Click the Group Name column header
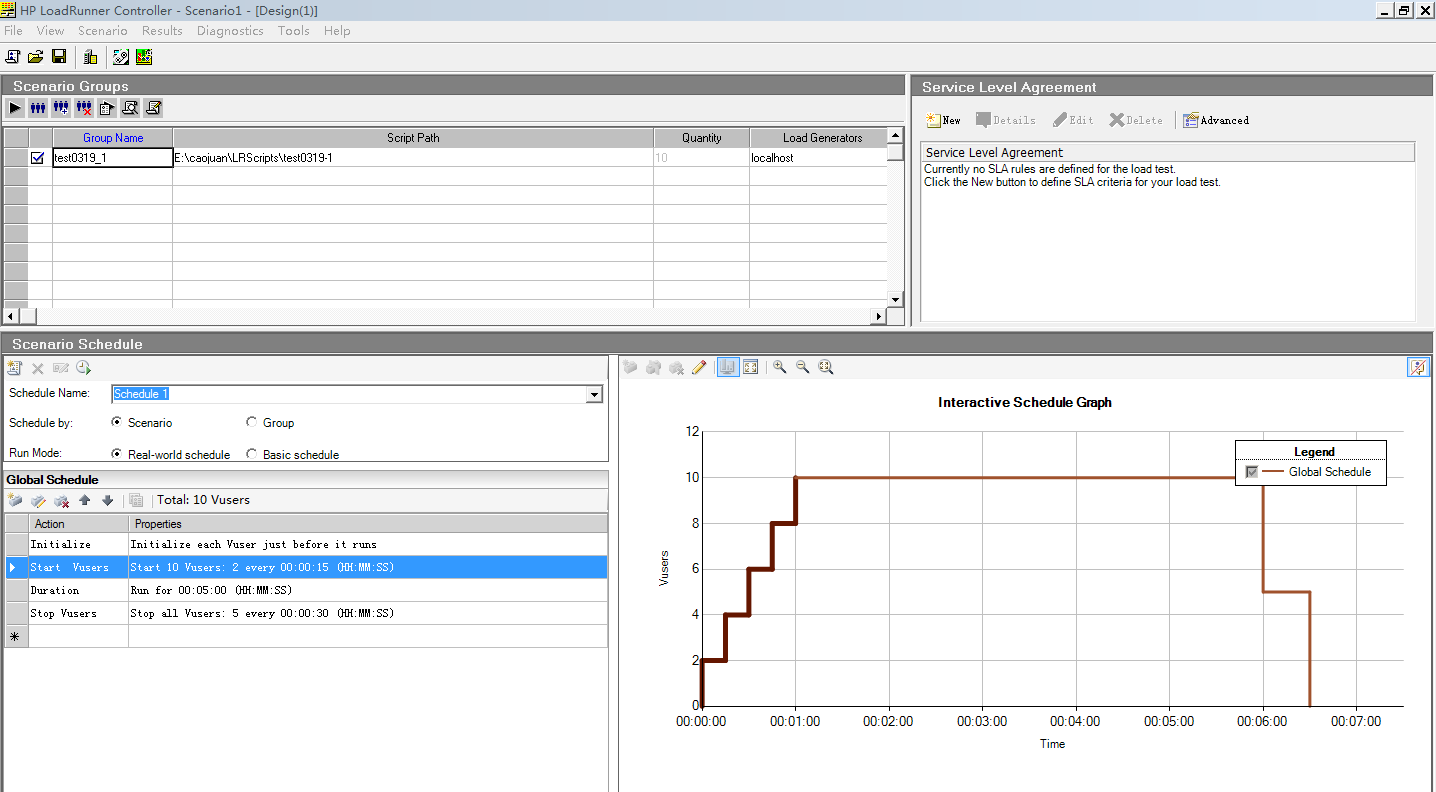Viewport: 1436px width, 792px height. [x=113, y=138]
